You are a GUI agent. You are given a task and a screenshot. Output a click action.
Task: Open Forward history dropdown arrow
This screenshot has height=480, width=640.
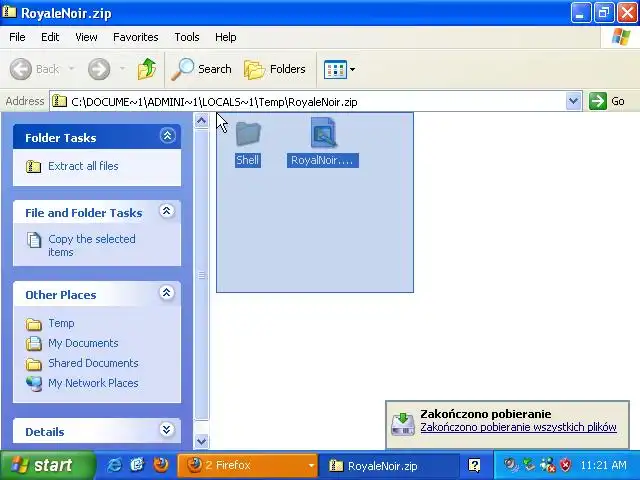pyautogui.click(x=122, y=69)
